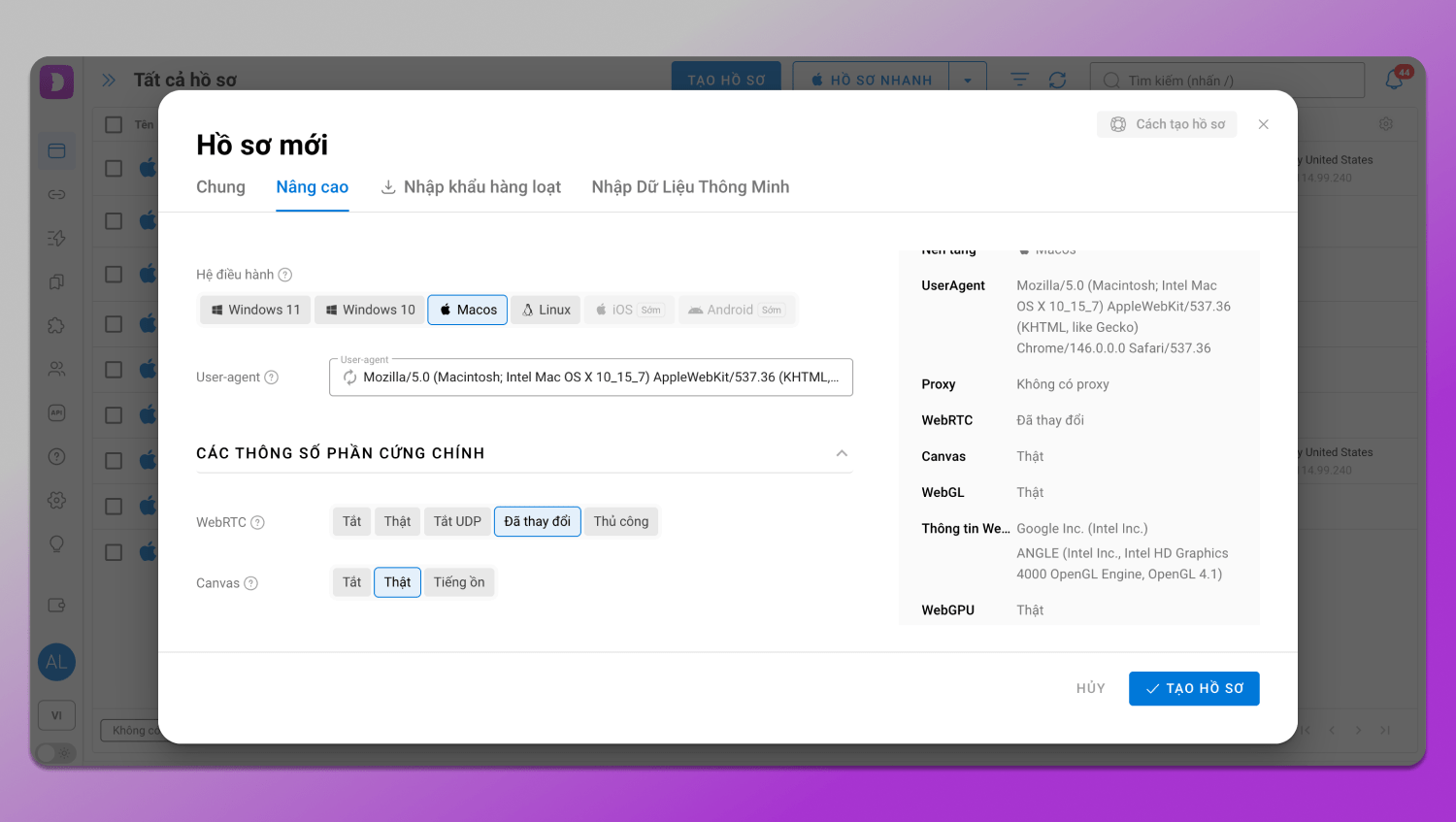Open the Nhập khẩu hàng loạt tab
Image resolution: width=1456 pixels, height=822 pixels.
point(471,187)
